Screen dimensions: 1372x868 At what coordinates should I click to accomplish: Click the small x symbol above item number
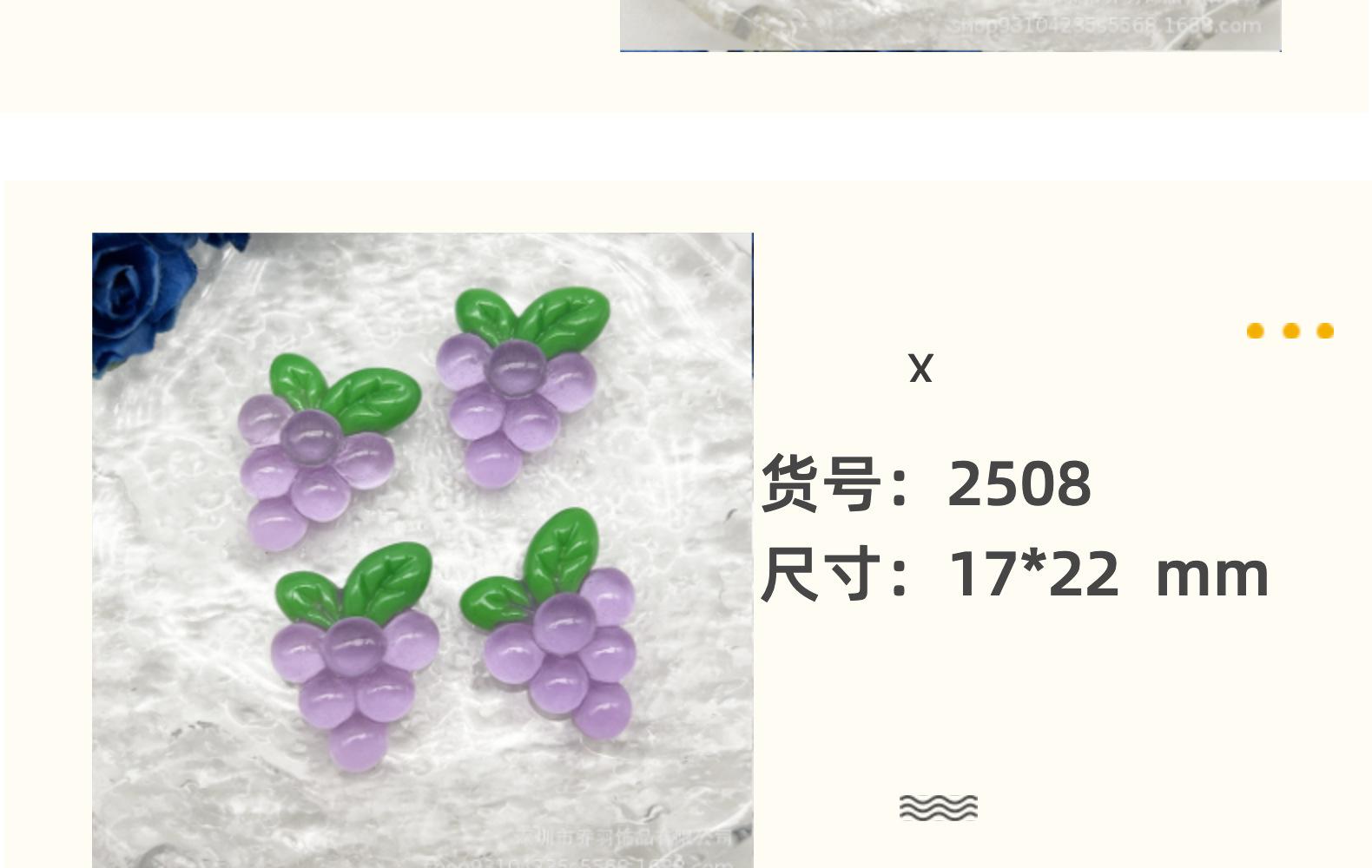pyautogui.click(x=920, y=368)
